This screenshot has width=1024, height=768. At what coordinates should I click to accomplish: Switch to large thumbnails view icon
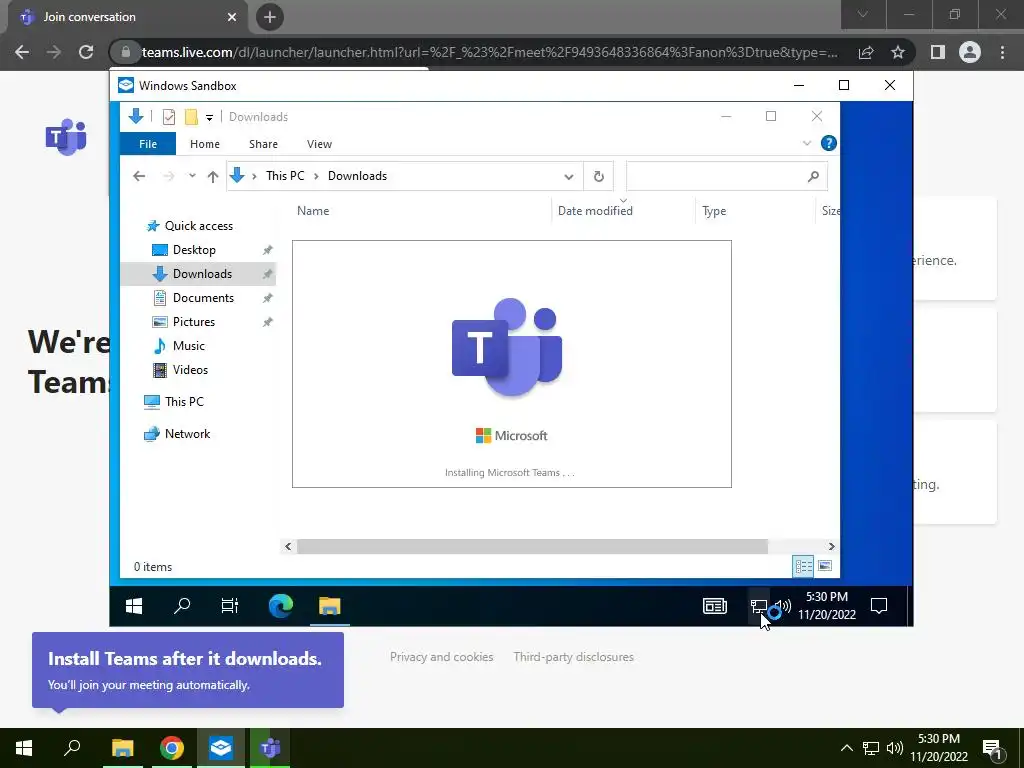click(x=825, y=566)
